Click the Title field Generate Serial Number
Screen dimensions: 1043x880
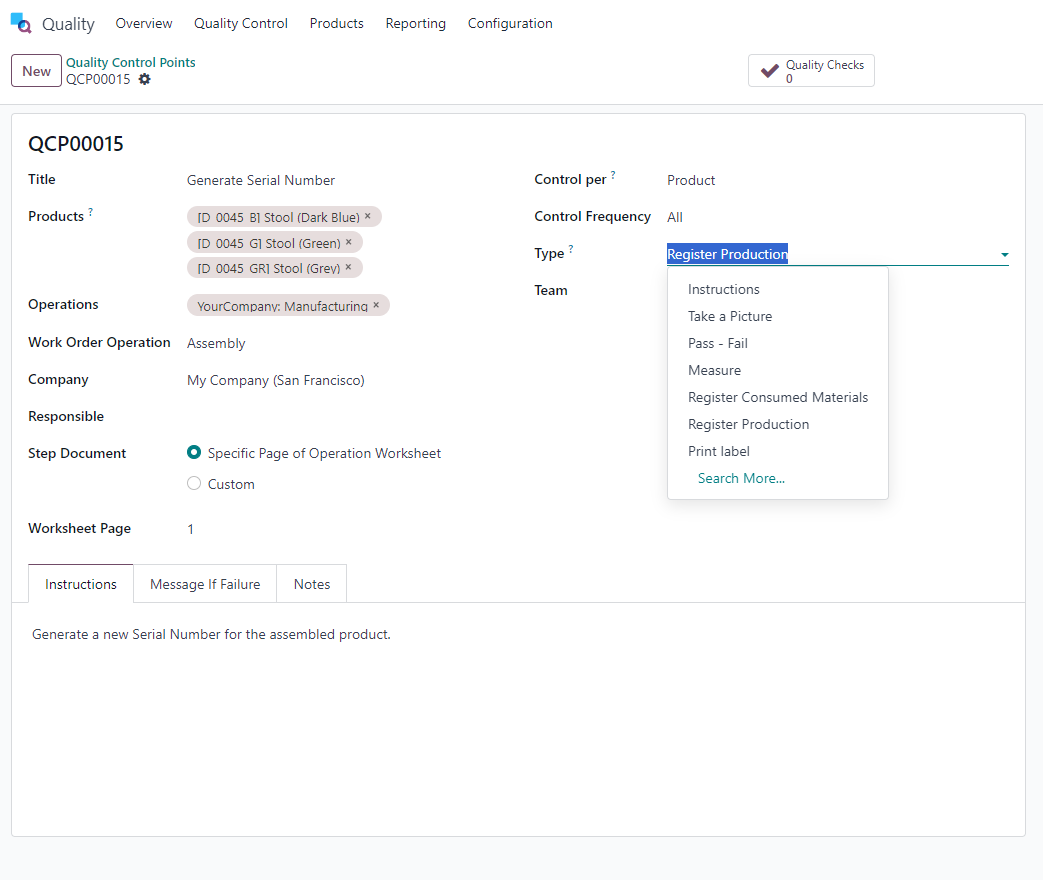pos(261,181)
